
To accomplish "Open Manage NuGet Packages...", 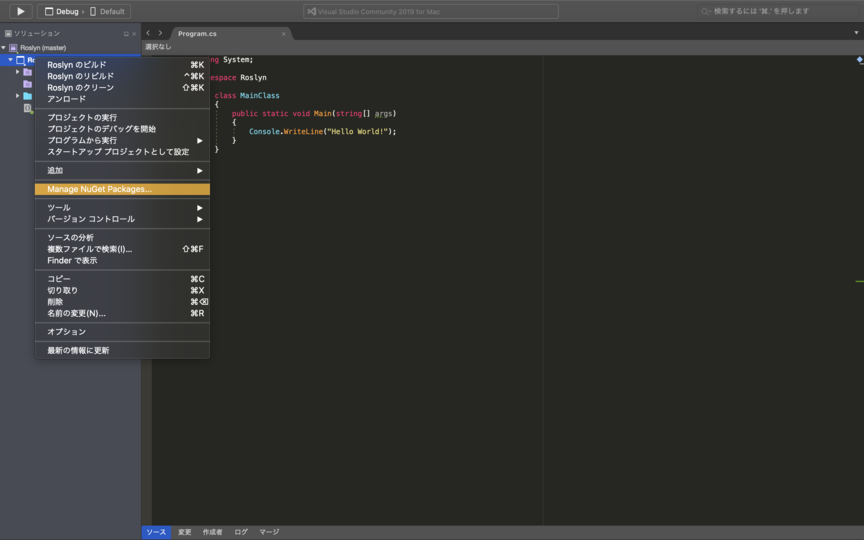I will click(x=122, y=189).
